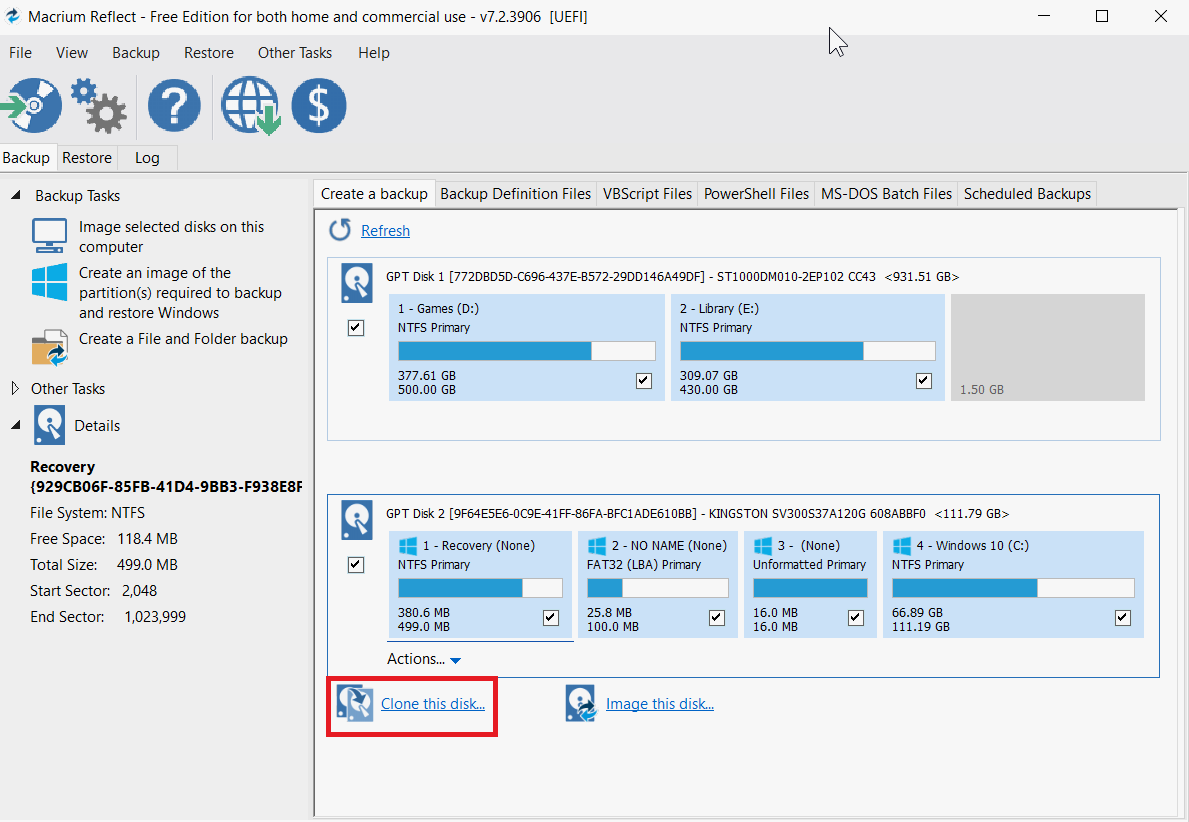1189x822 pixels.
Task: Click the File and Folder backup icon
Action: pyautogui.click(x=50, y=347)
